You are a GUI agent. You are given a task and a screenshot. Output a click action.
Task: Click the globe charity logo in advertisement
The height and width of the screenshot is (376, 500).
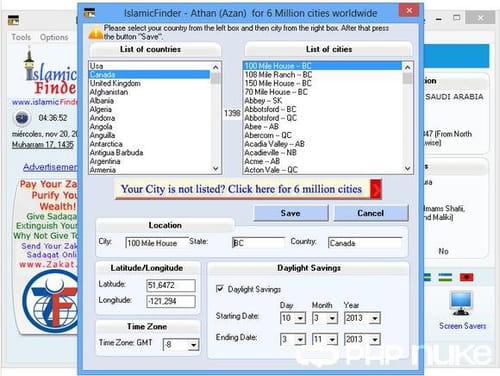(x=50, y=302)
